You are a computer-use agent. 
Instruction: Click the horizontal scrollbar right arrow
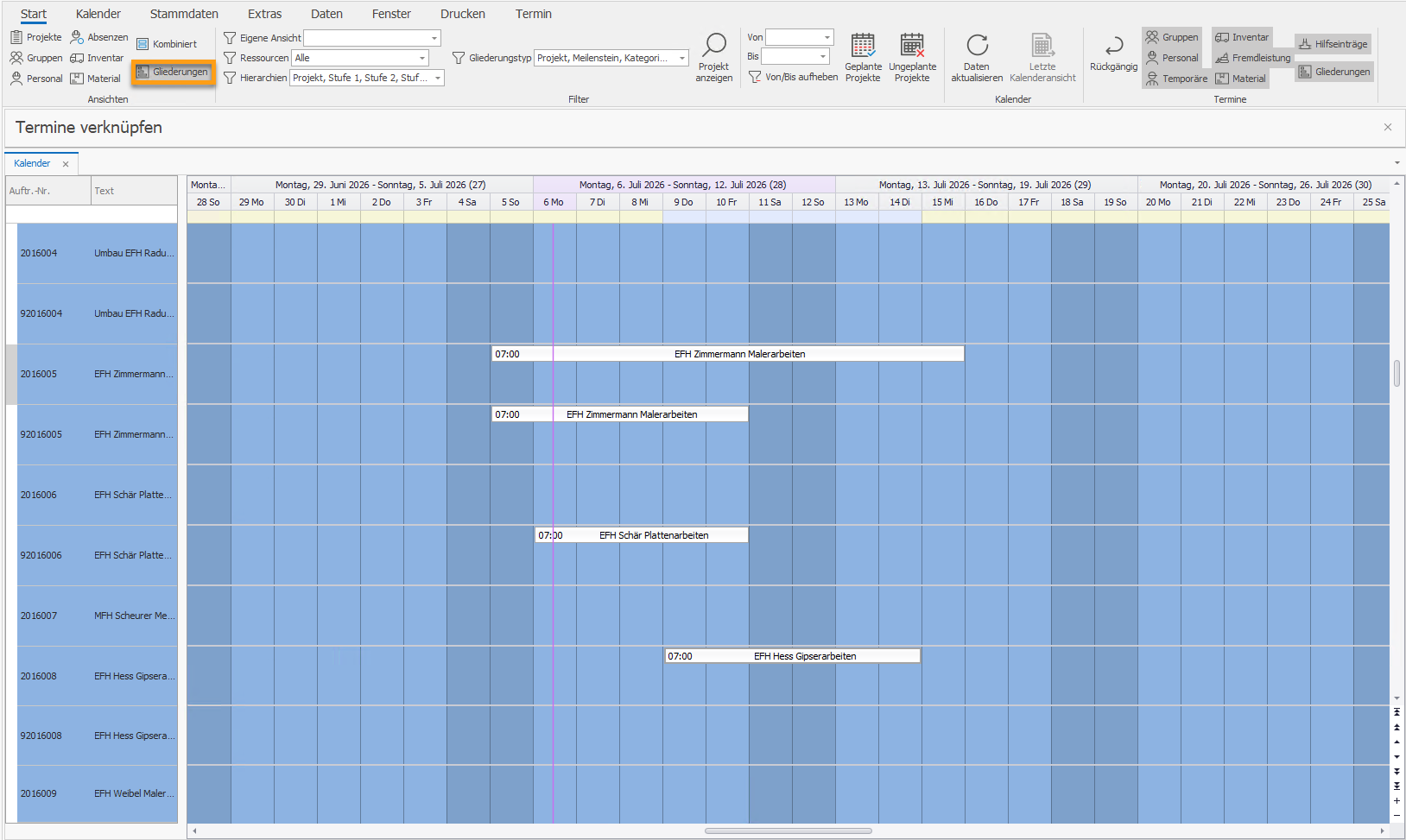[1382, 831]
